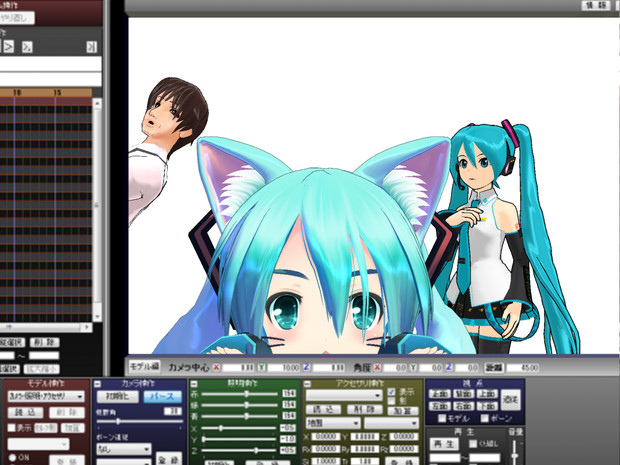Switch view to 上面 top
620x465 pixels.
point(487,394)
